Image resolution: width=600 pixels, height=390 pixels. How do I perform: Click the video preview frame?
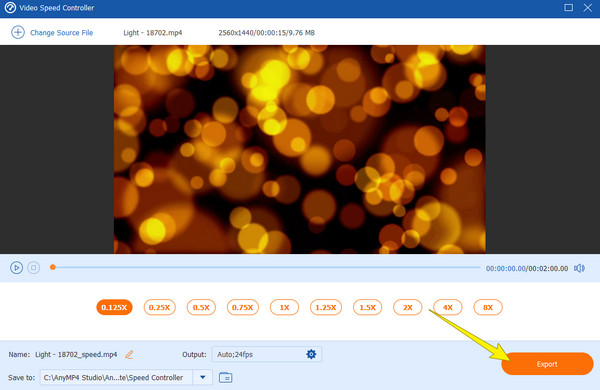pyautogui.click(x=300, y=149)
